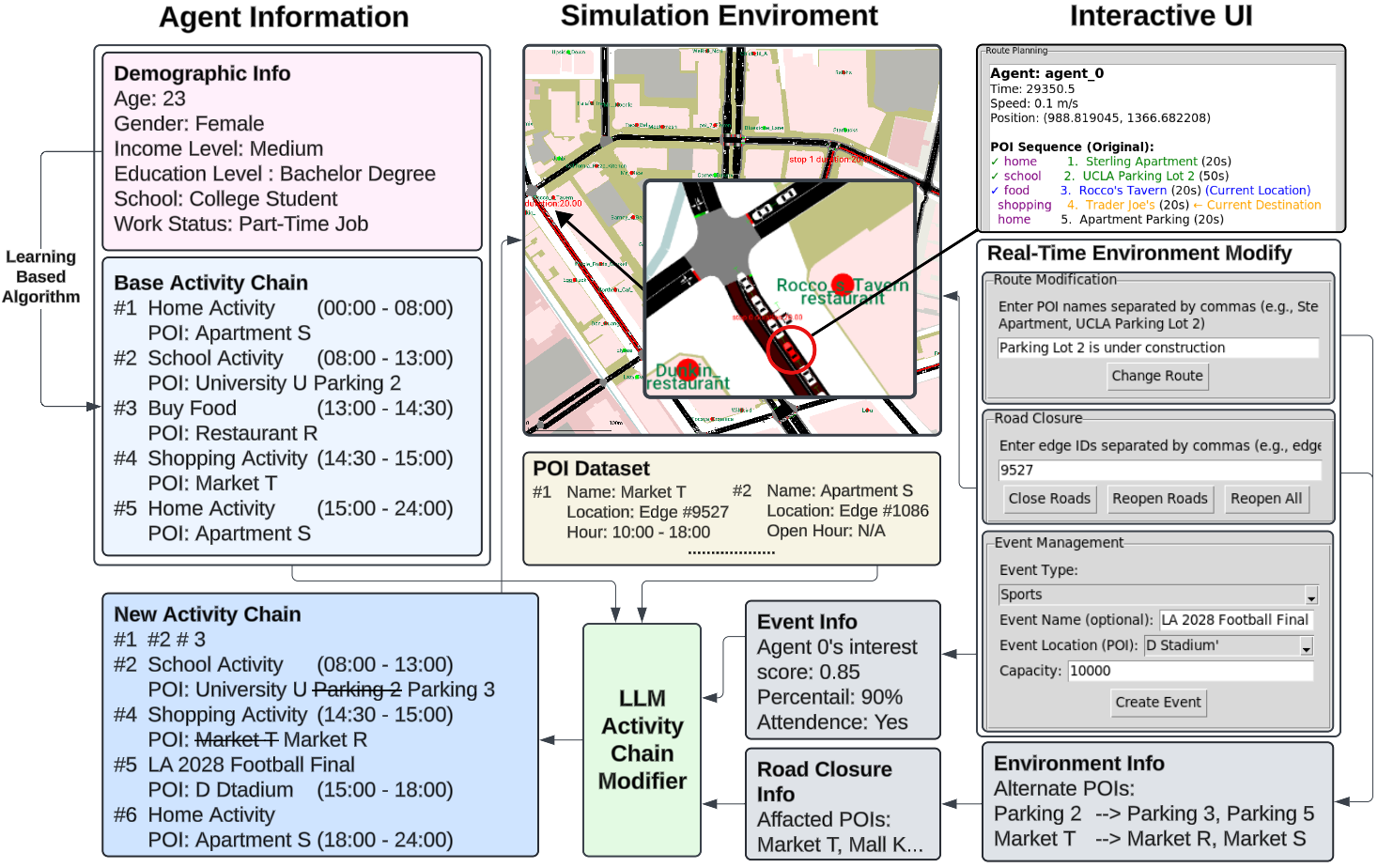Focus the Capacity field showing 10000
This screenshot has height=868, width=1378.
click(1191, 671)
